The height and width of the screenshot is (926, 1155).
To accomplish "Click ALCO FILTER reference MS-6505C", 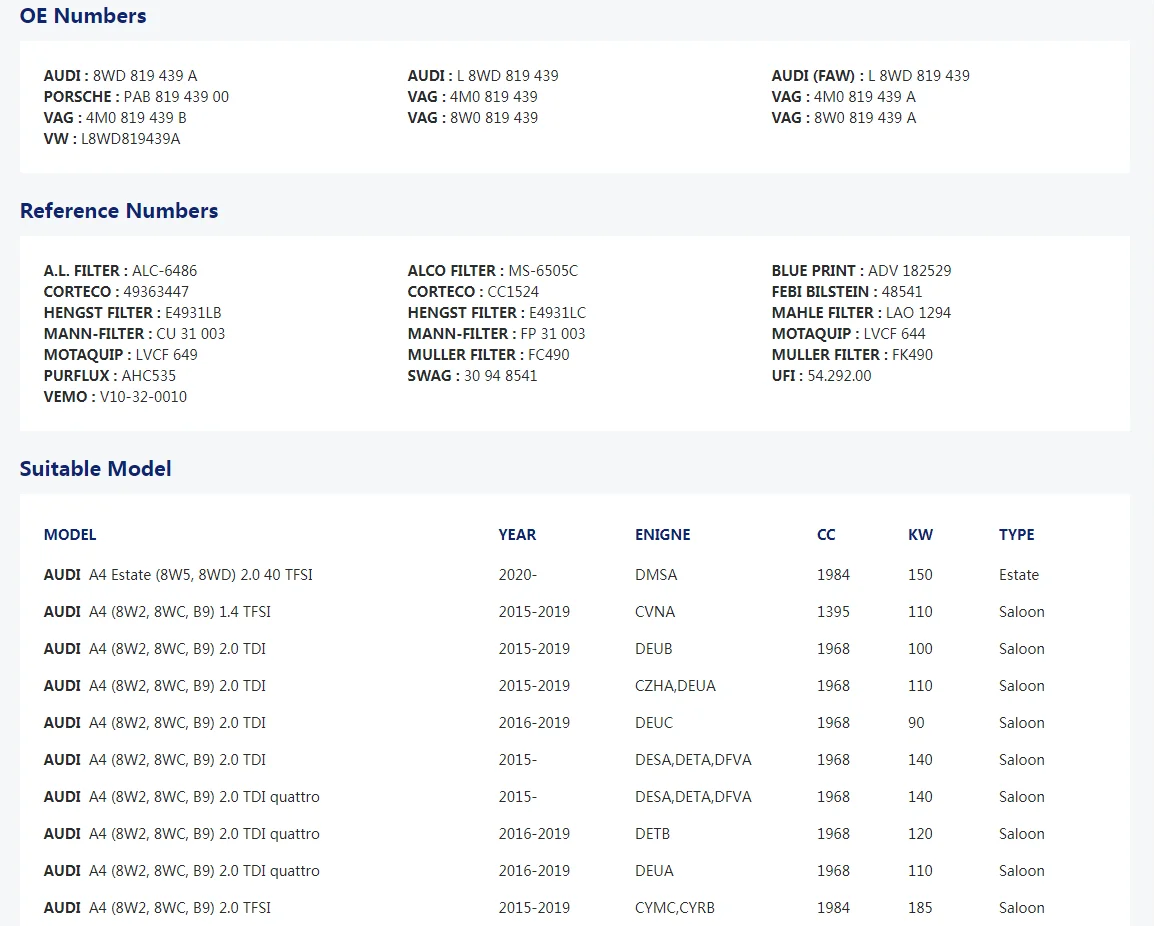I will (x=493, y=271).
